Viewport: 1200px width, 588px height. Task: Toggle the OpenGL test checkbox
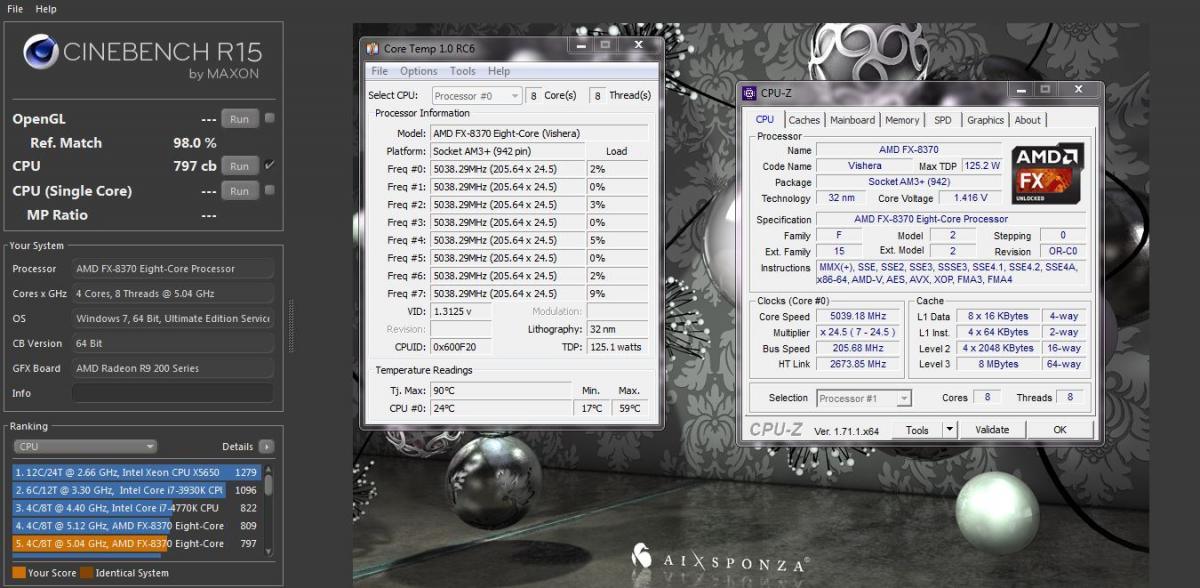click(x=270, y=118)
